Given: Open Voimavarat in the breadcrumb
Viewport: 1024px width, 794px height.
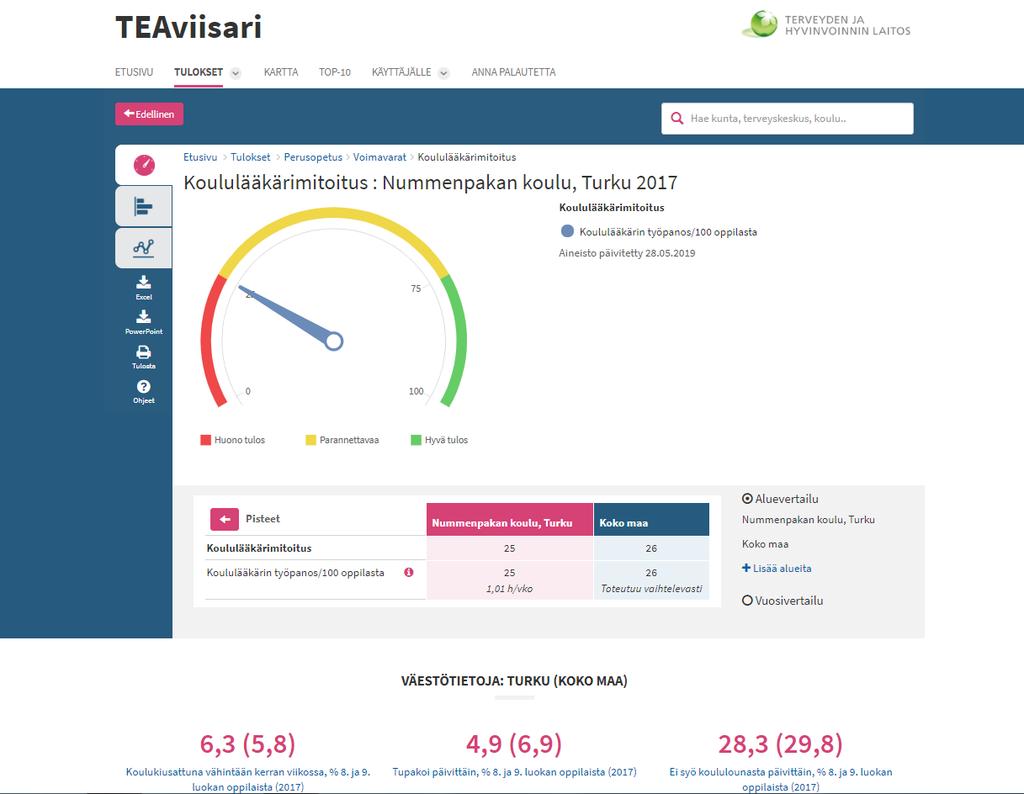Looking at the screenshot, I should coord(379,157).
